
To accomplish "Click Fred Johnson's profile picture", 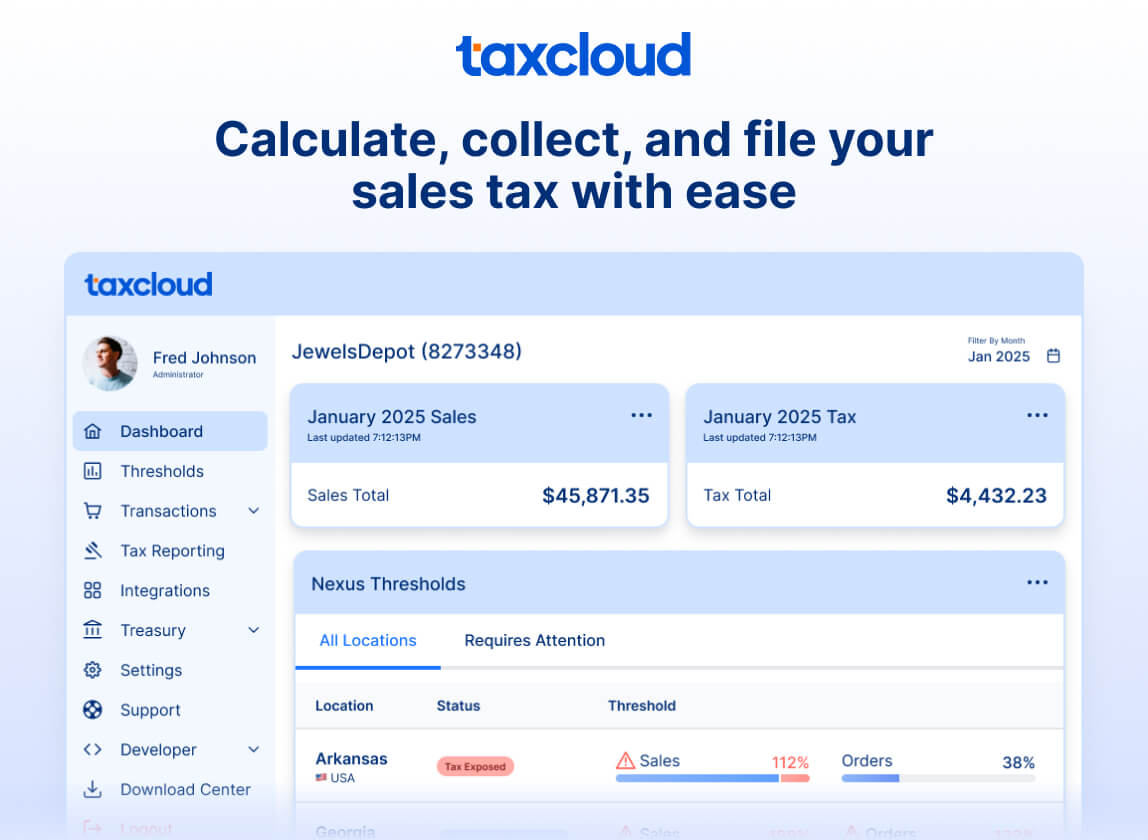I will point(110,362).
